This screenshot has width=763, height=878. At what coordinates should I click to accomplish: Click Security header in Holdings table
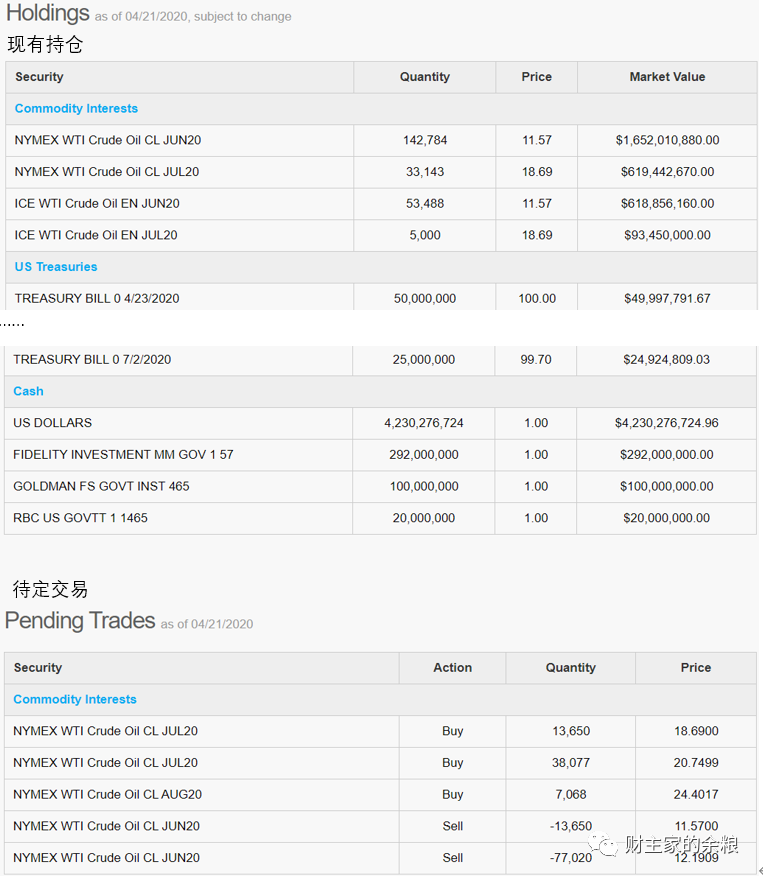[39, 77]
